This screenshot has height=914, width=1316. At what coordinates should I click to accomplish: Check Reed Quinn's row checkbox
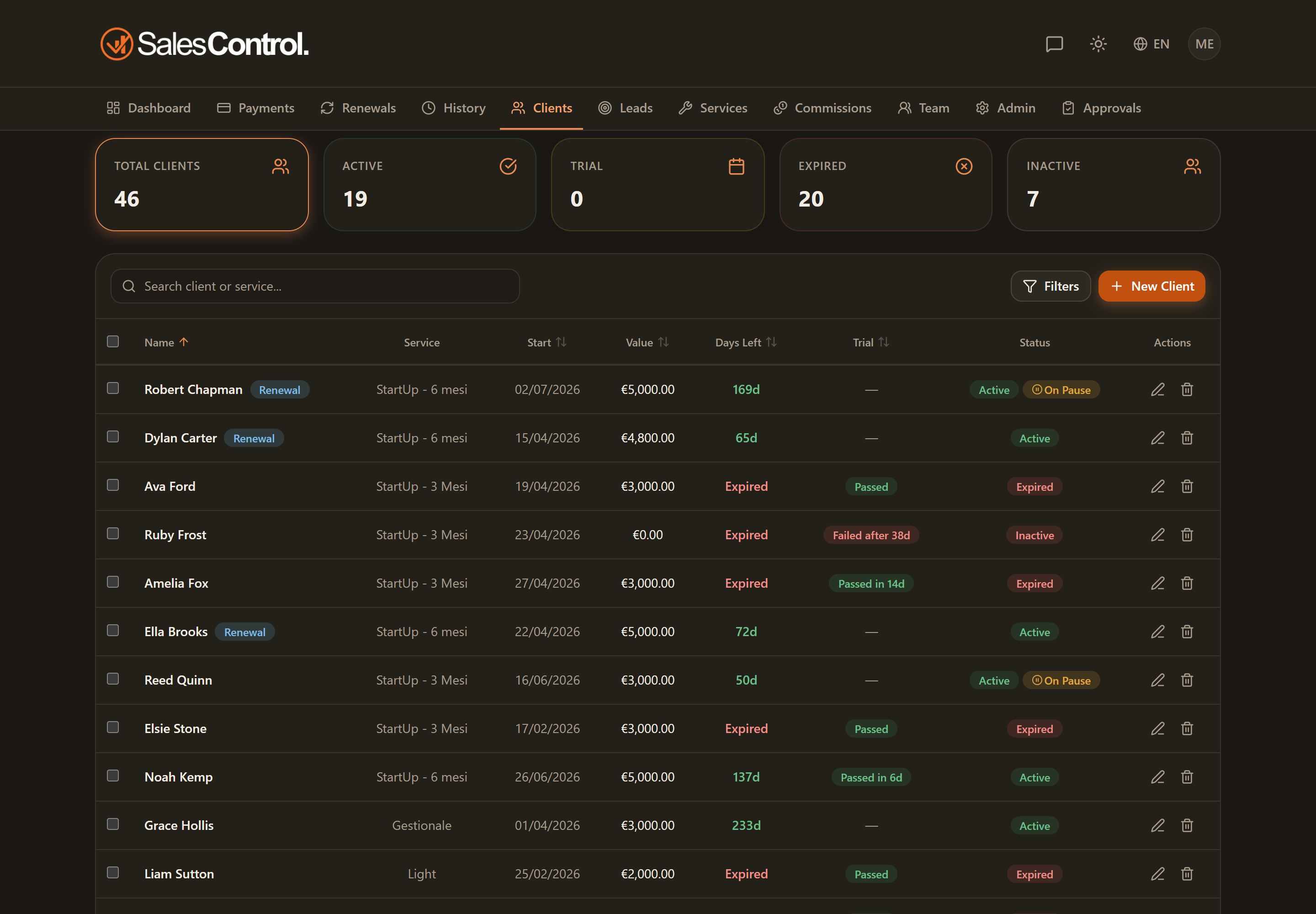[x=113, y=679]
